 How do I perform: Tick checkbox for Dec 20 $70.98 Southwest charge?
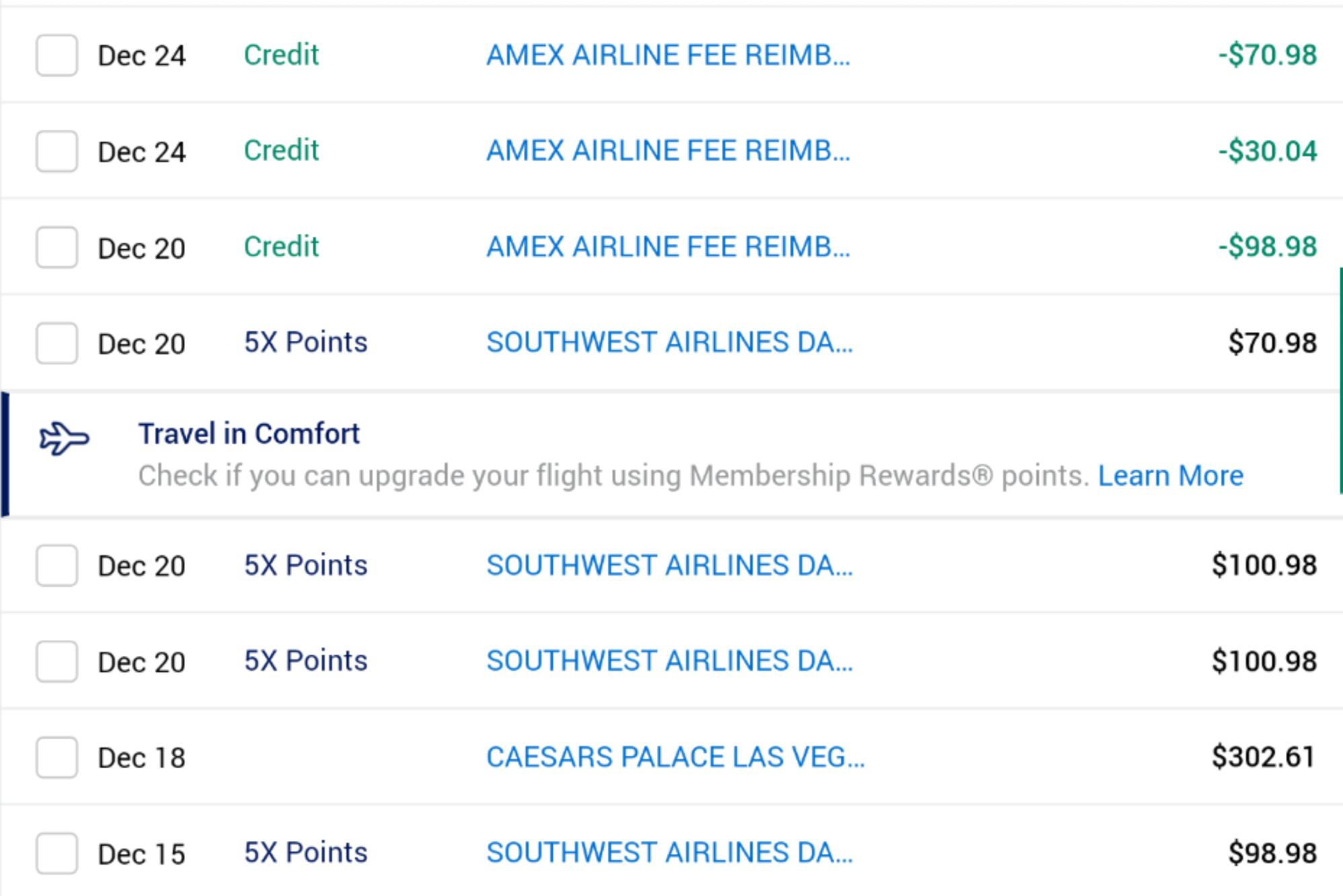56,343
